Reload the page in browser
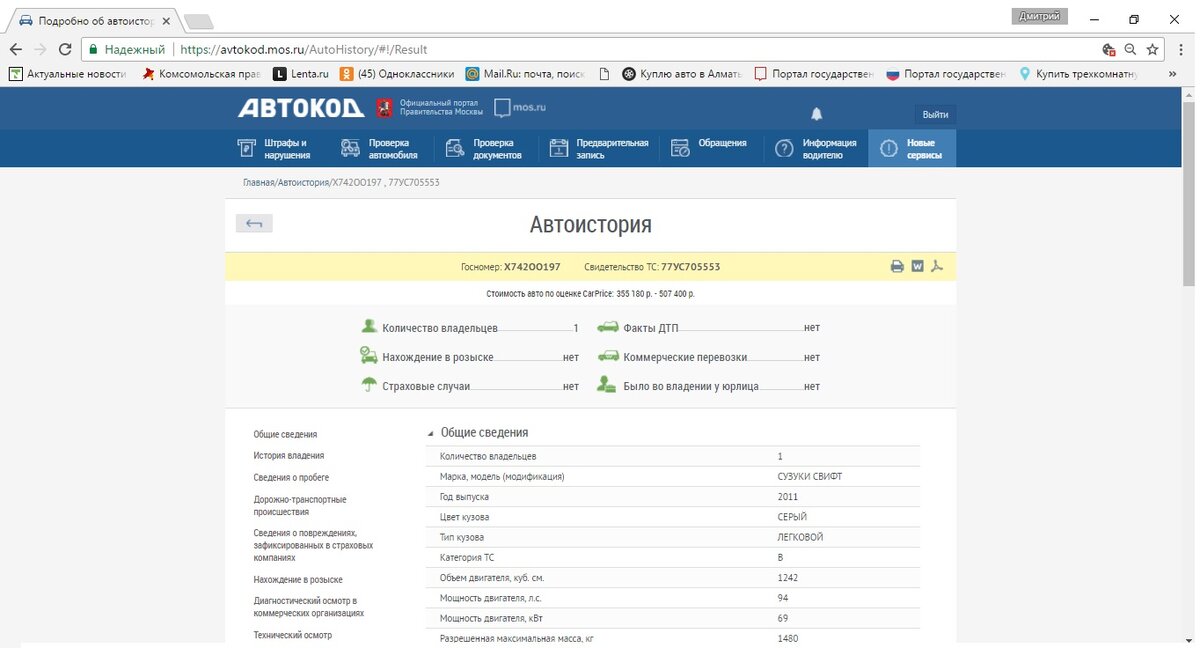 [65, 49]
